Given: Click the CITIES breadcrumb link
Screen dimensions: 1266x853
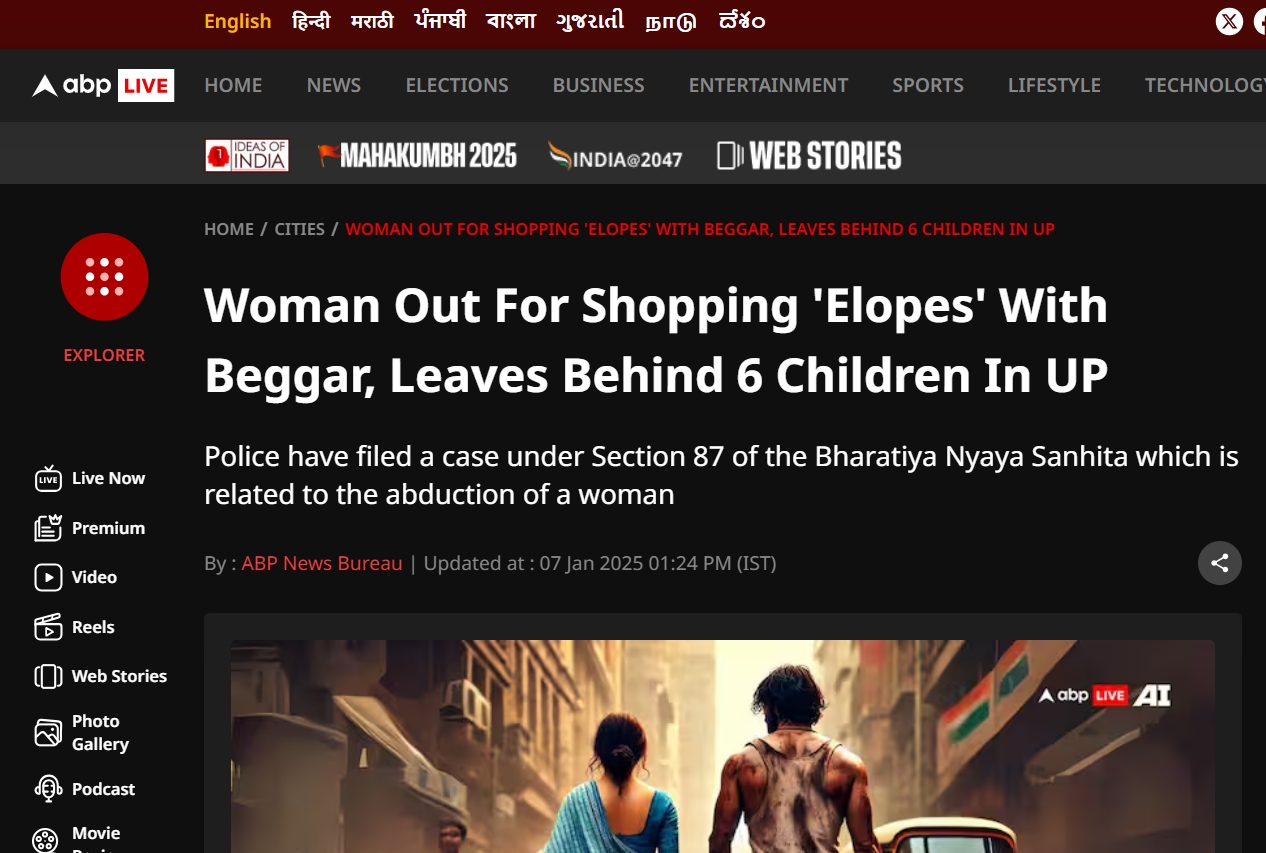Looking at the screenshot, I should point(300,229).
